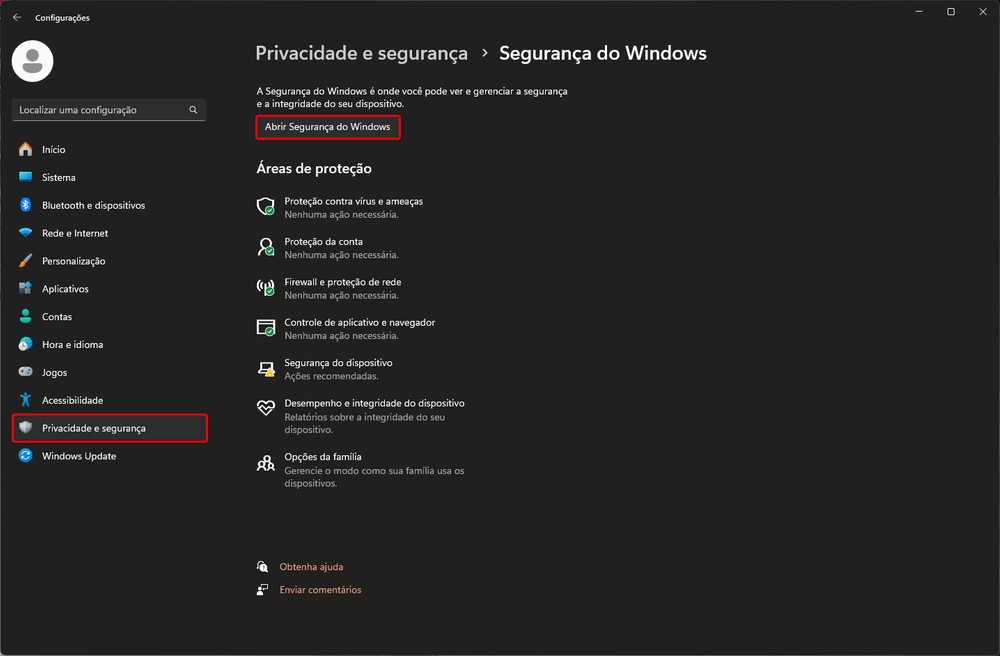Image resolution: width=1000 pixels, height=656 pixels.
Task: Click the account protection person icon
Action: pos(265,247)
